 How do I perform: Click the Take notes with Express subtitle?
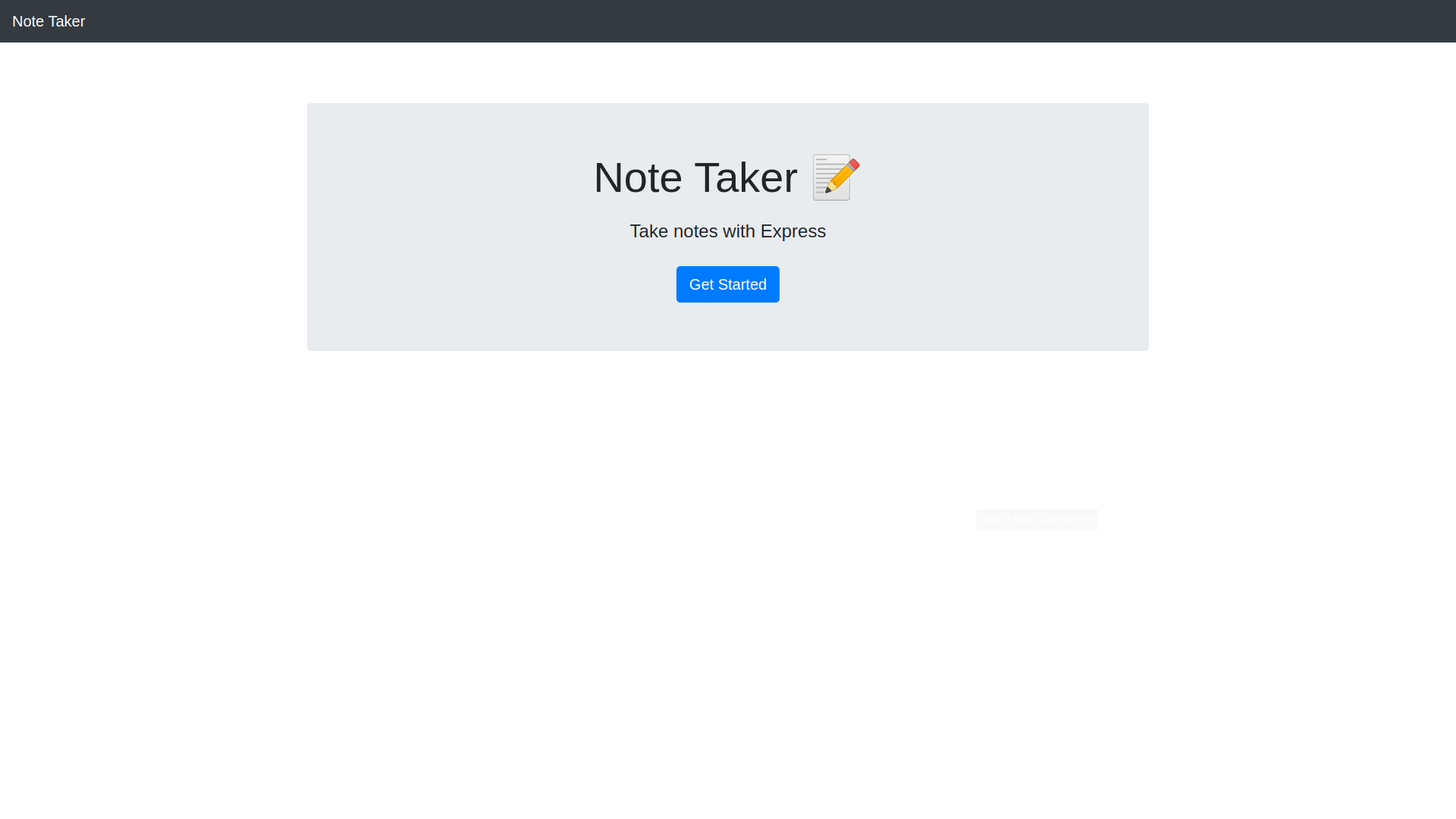pos(728,231)
